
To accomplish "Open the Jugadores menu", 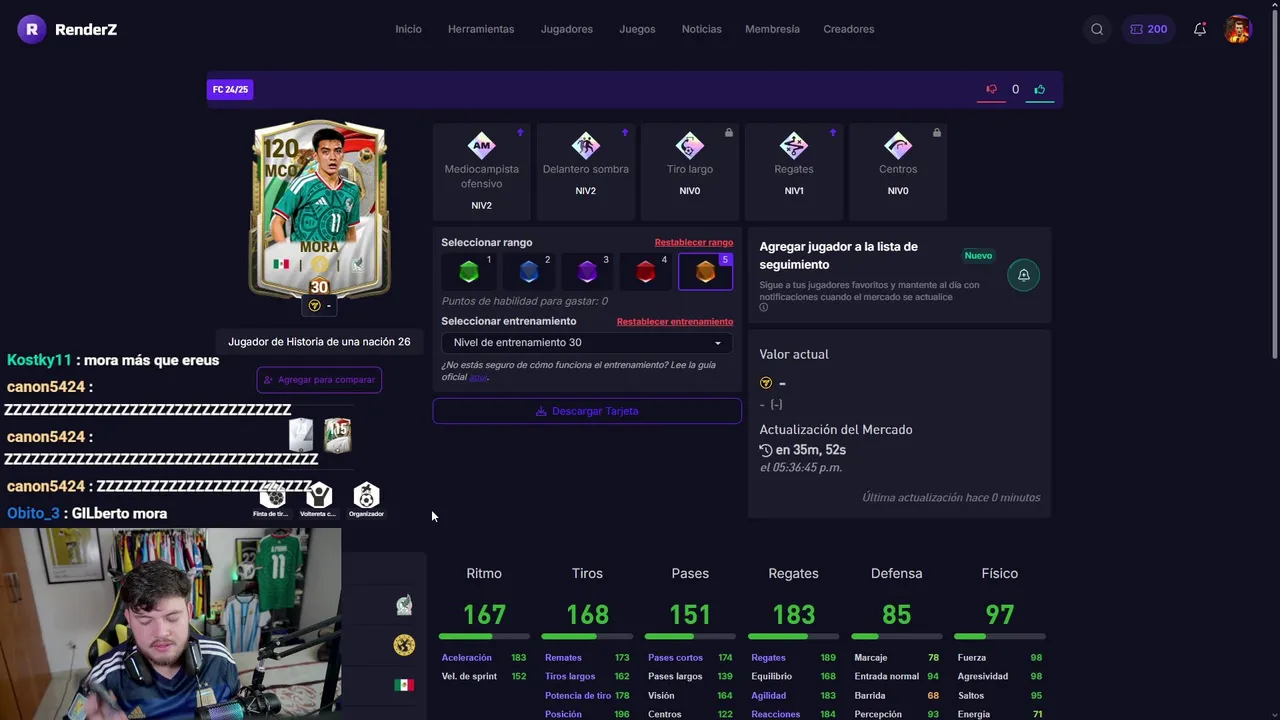I will coord(567,29).
